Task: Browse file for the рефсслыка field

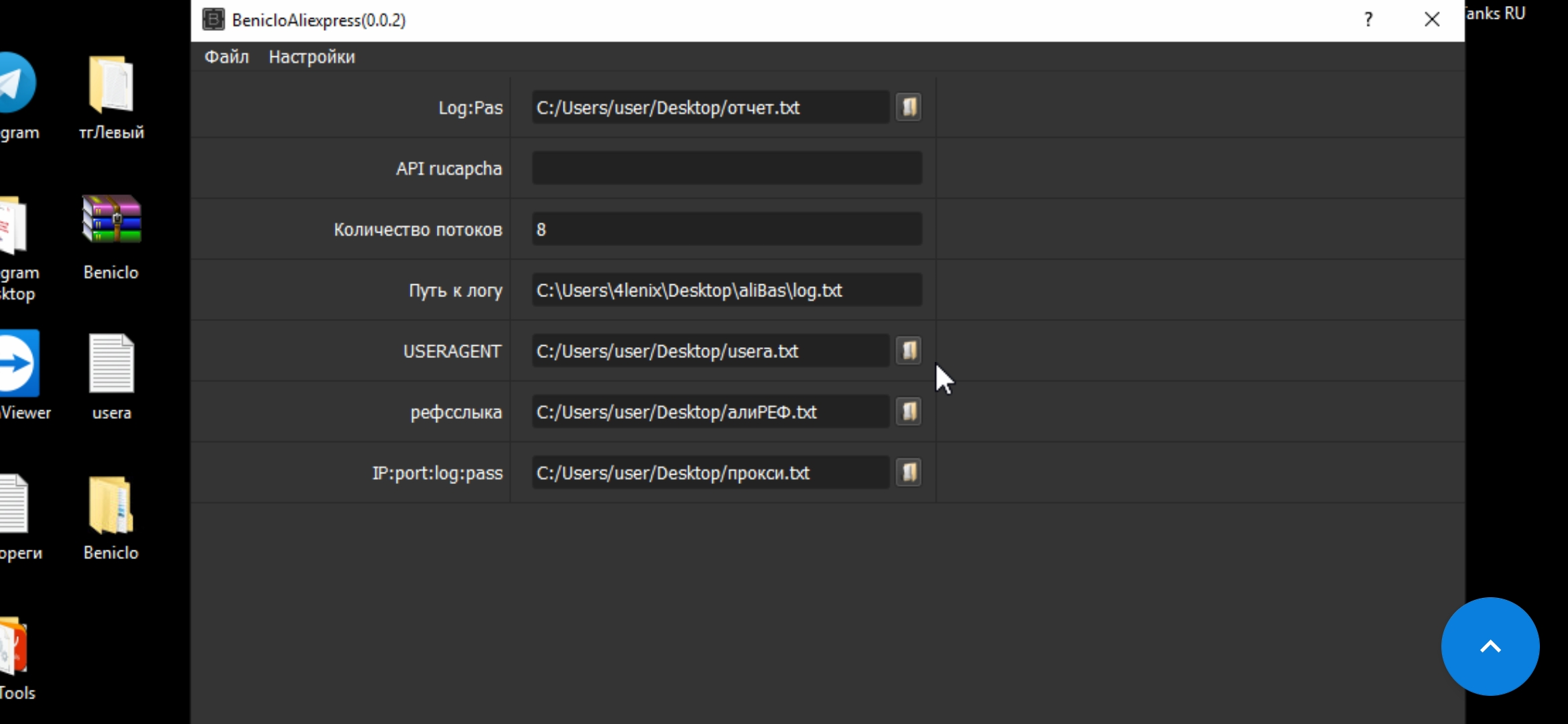Action: 909,412
